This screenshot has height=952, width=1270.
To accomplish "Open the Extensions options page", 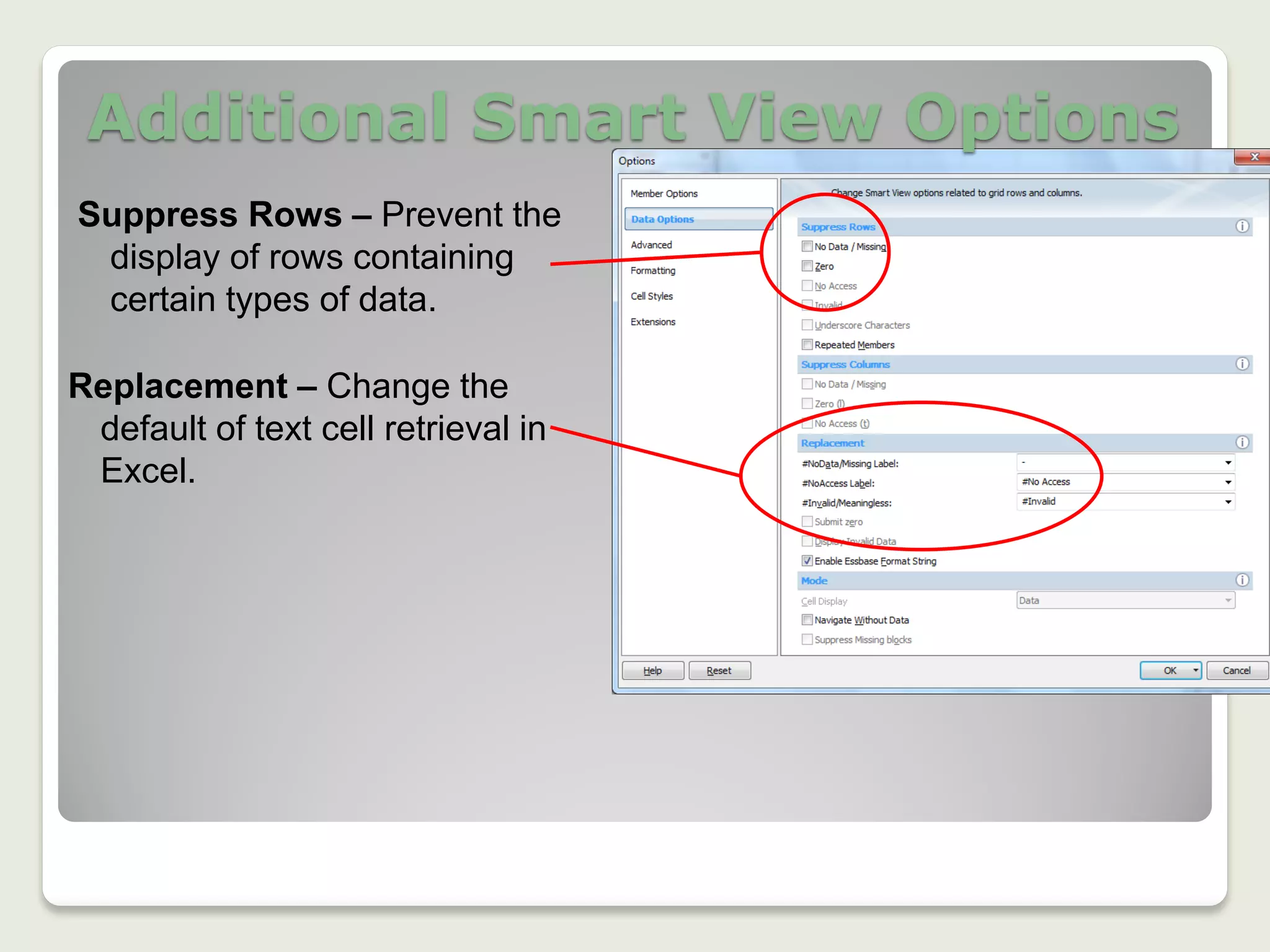I will 652,322.
